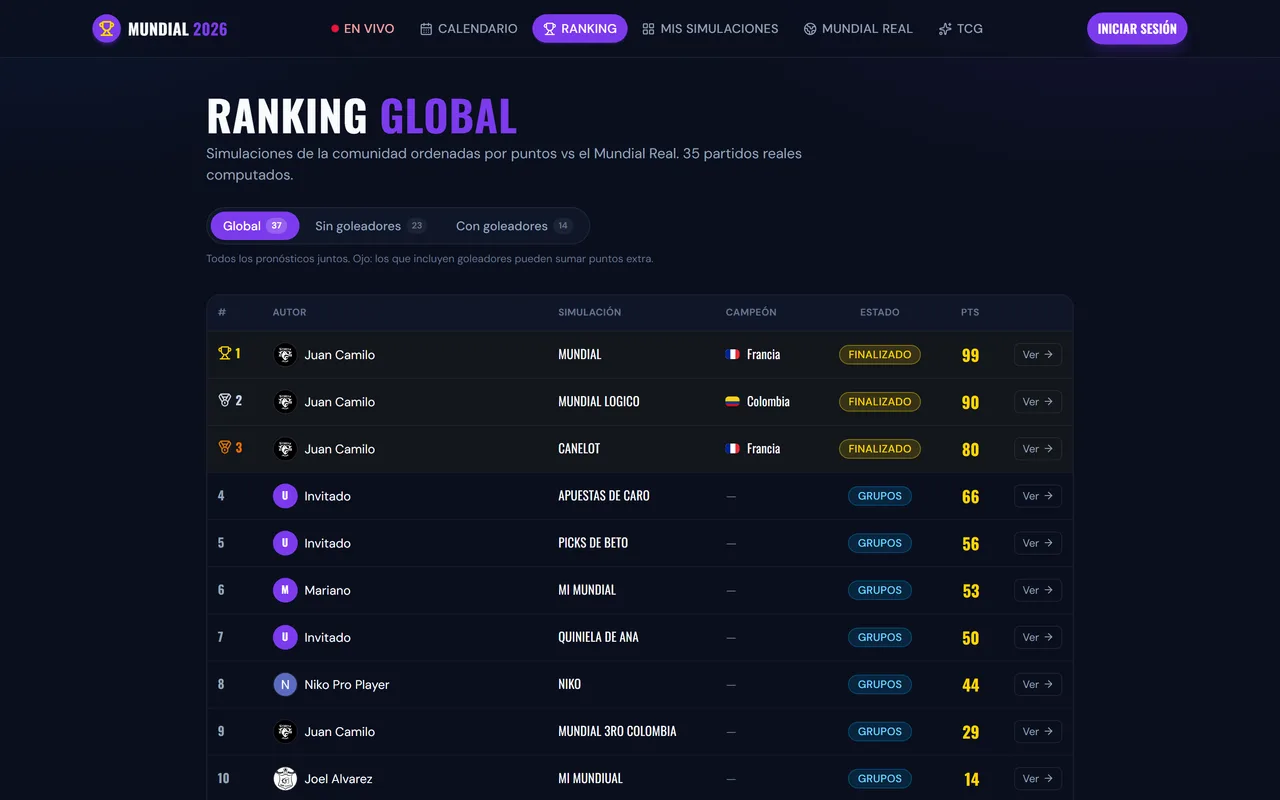View the MUNDIAL simulation with Ver button
The height and width of the screenshot is (800, 1280).
point(1038,355)
